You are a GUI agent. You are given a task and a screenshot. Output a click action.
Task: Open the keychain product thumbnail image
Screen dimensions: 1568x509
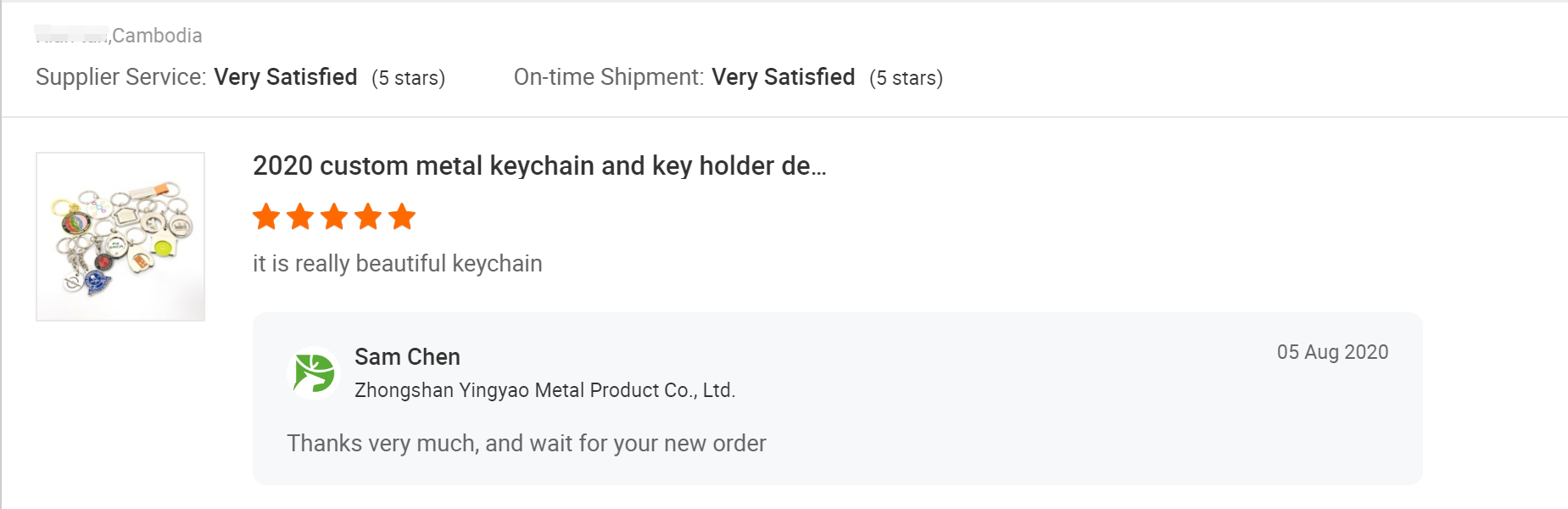click(x=120, y=237)
